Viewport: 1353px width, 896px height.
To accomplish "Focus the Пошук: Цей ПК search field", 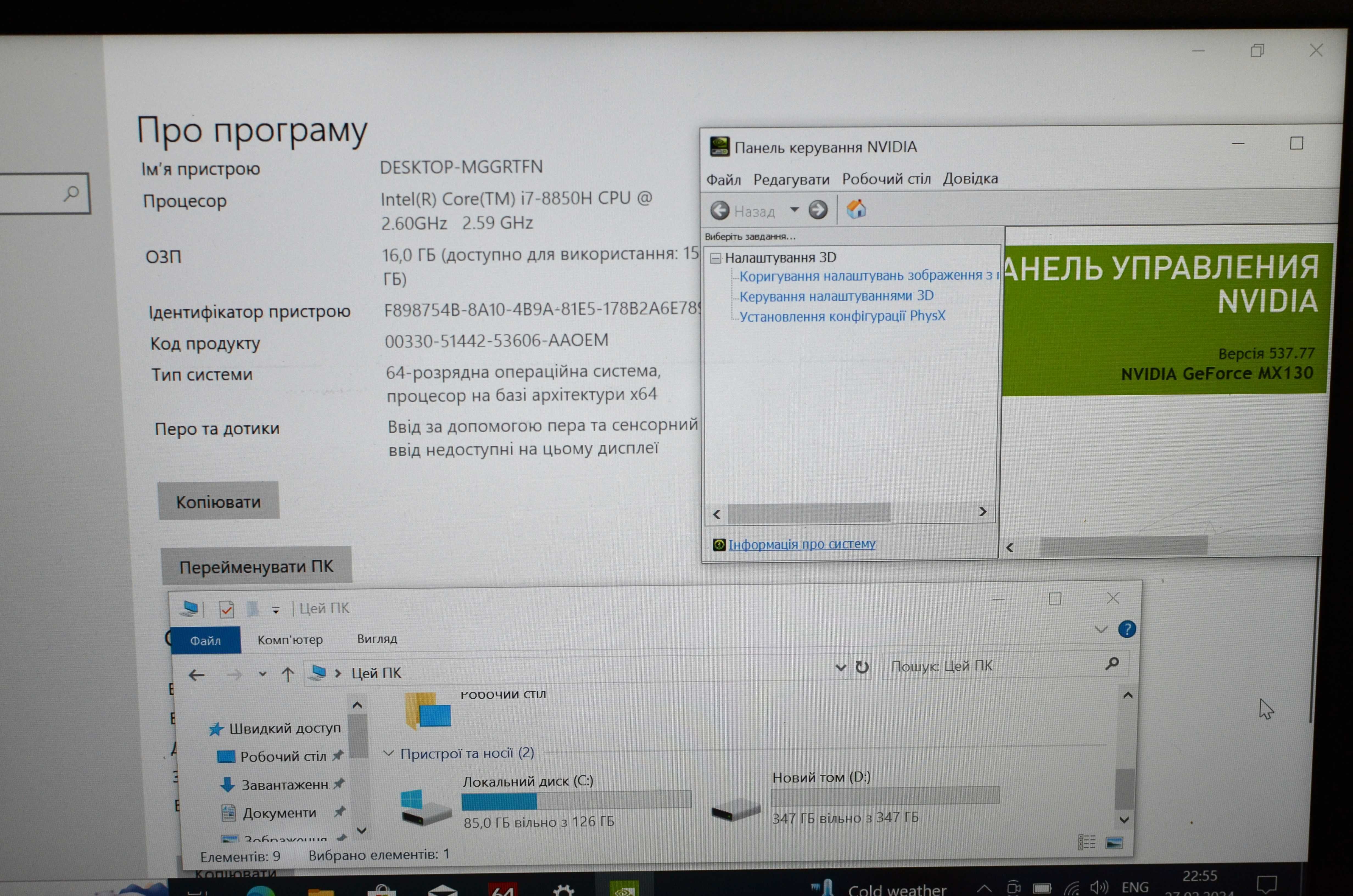I will click(1005, 665).
